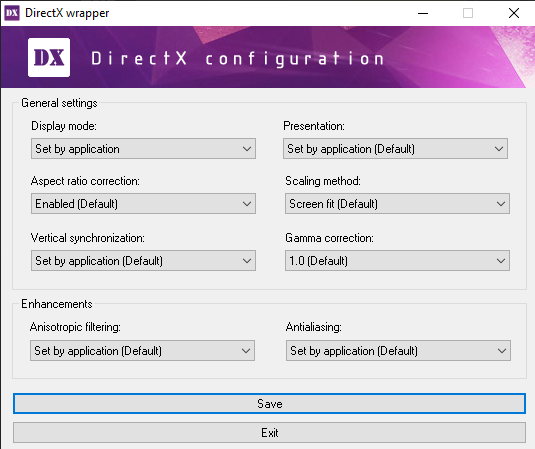Expand the Antialiasing combo box
The image size is (535, 449).
[398, 350]
